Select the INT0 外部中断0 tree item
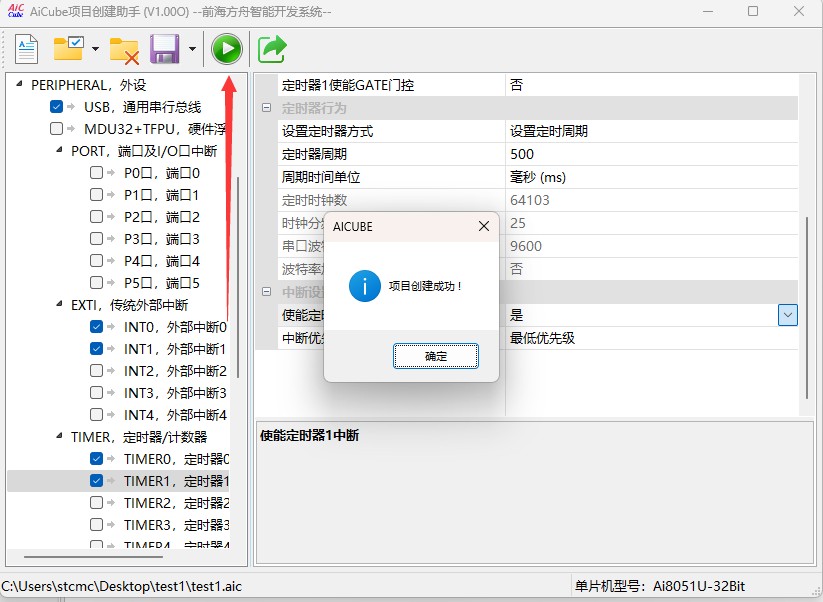823x602 pixels. pyautogui.click(x=175, y=327)
